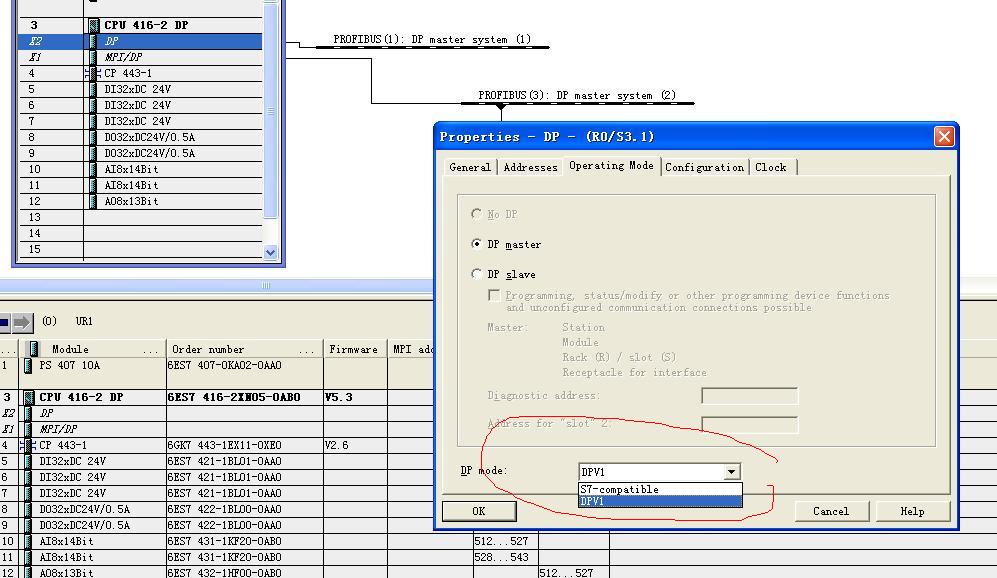The width and height of the screenshot is (997, 578).
Task: Select AI8x14Bit icon in detail row 10
Action: click(x=28, y=541)
